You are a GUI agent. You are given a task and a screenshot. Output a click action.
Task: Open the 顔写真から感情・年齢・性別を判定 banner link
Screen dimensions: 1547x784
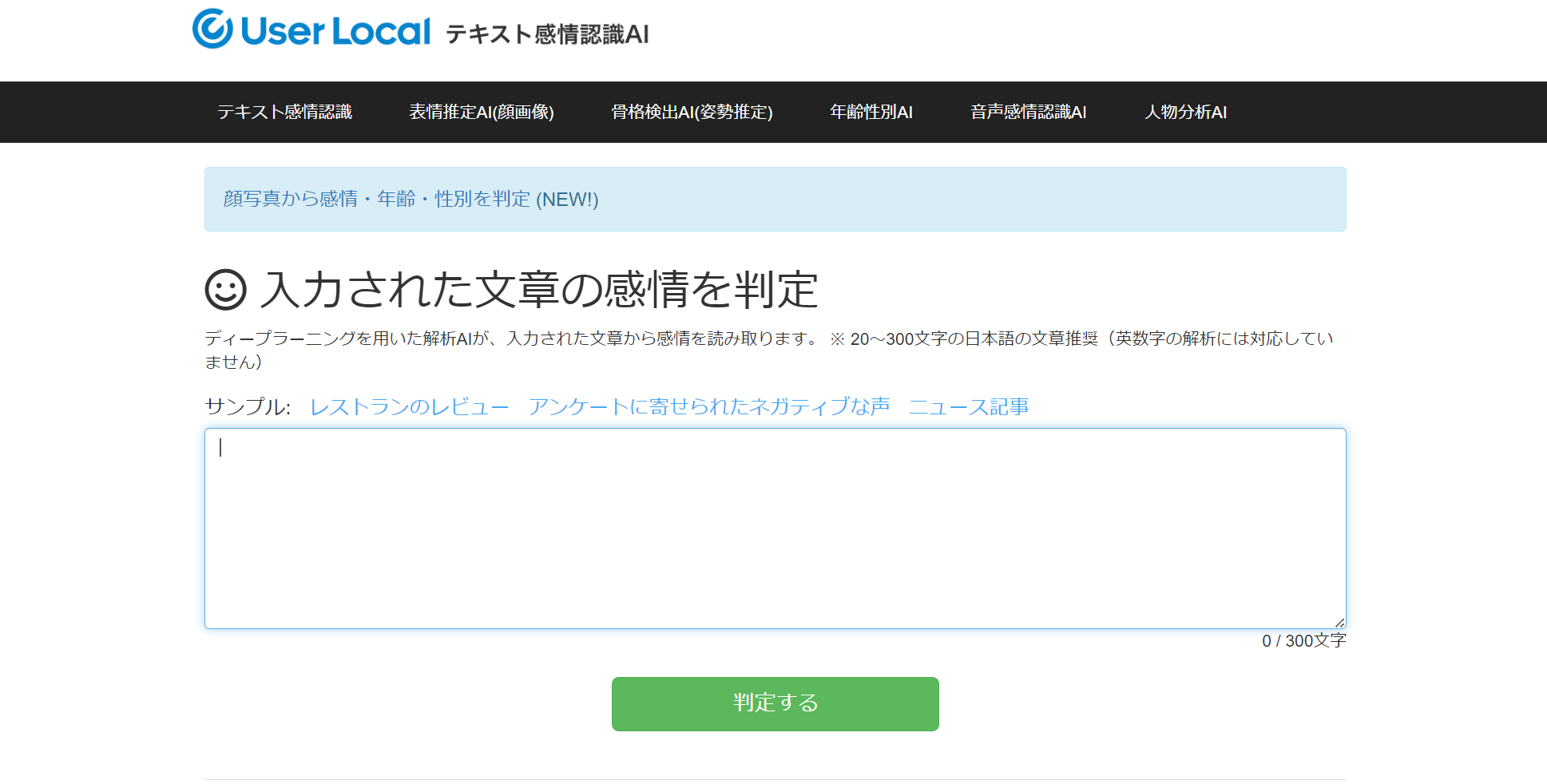[x=375, y=200]
